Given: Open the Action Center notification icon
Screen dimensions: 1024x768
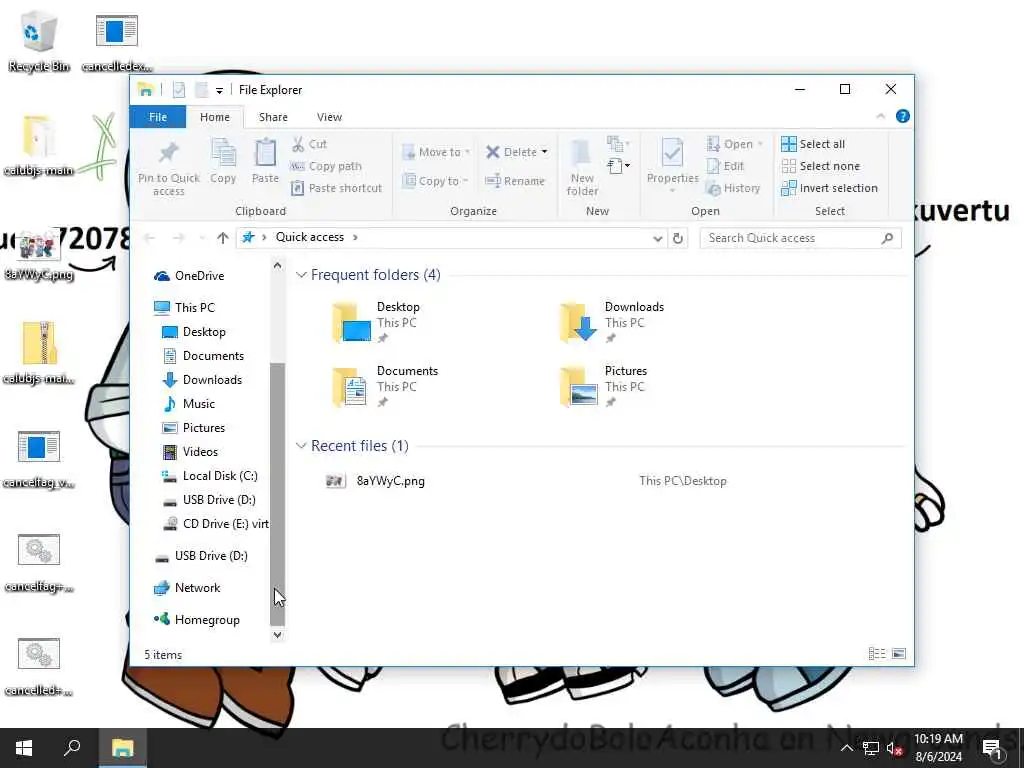Looking at the screenshot, I should click(x=992, y=748).
